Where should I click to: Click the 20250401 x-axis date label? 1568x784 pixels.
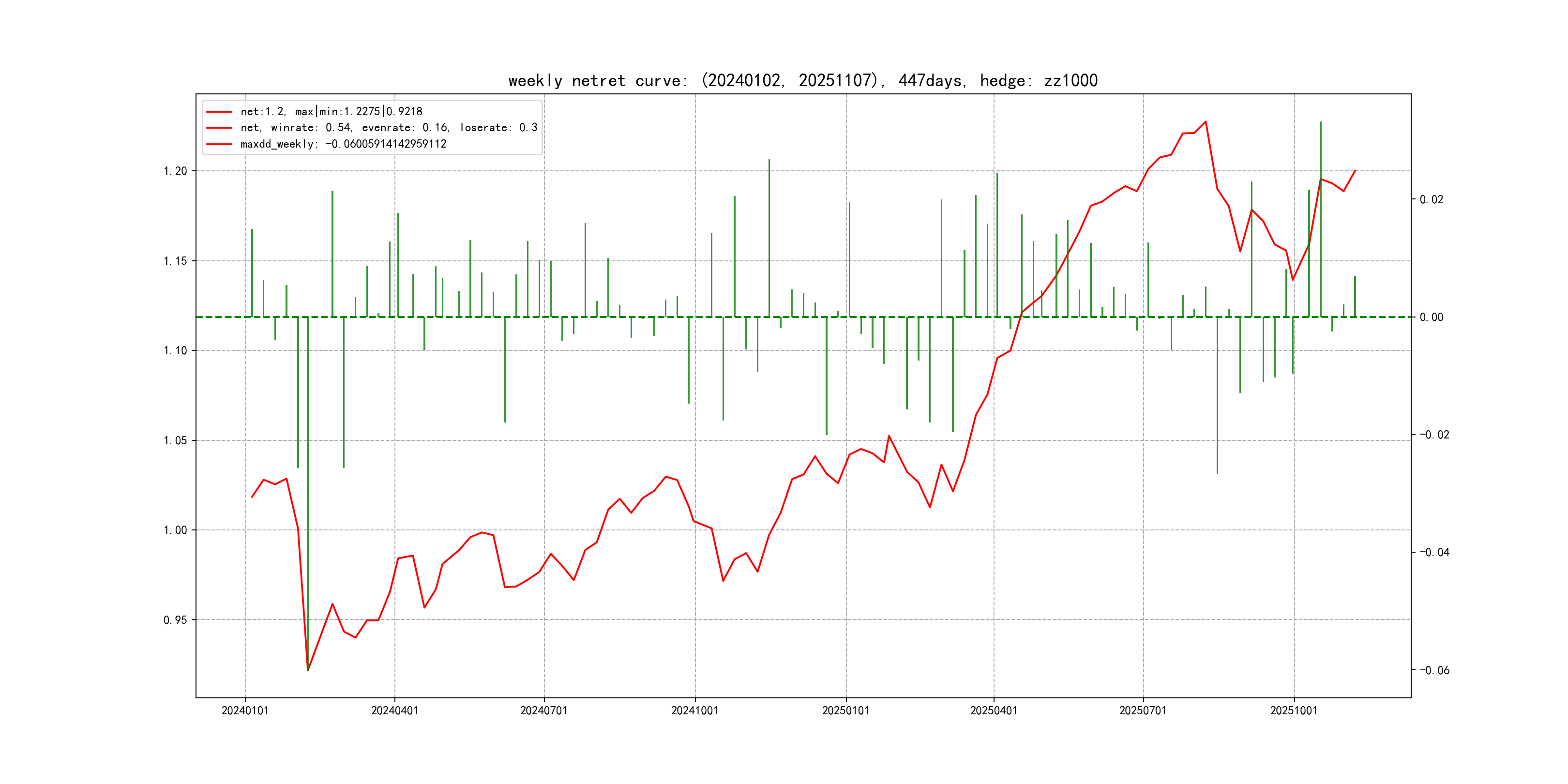(994, 711)
